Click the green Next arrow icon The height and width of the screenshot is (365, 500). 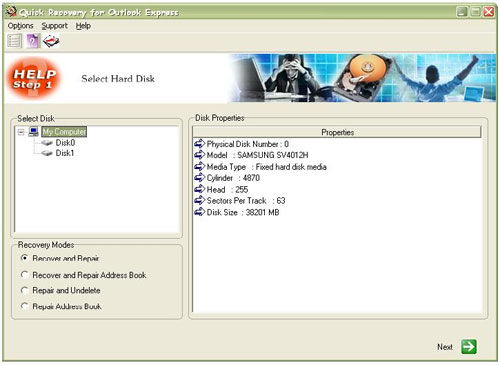coord(469,347)
